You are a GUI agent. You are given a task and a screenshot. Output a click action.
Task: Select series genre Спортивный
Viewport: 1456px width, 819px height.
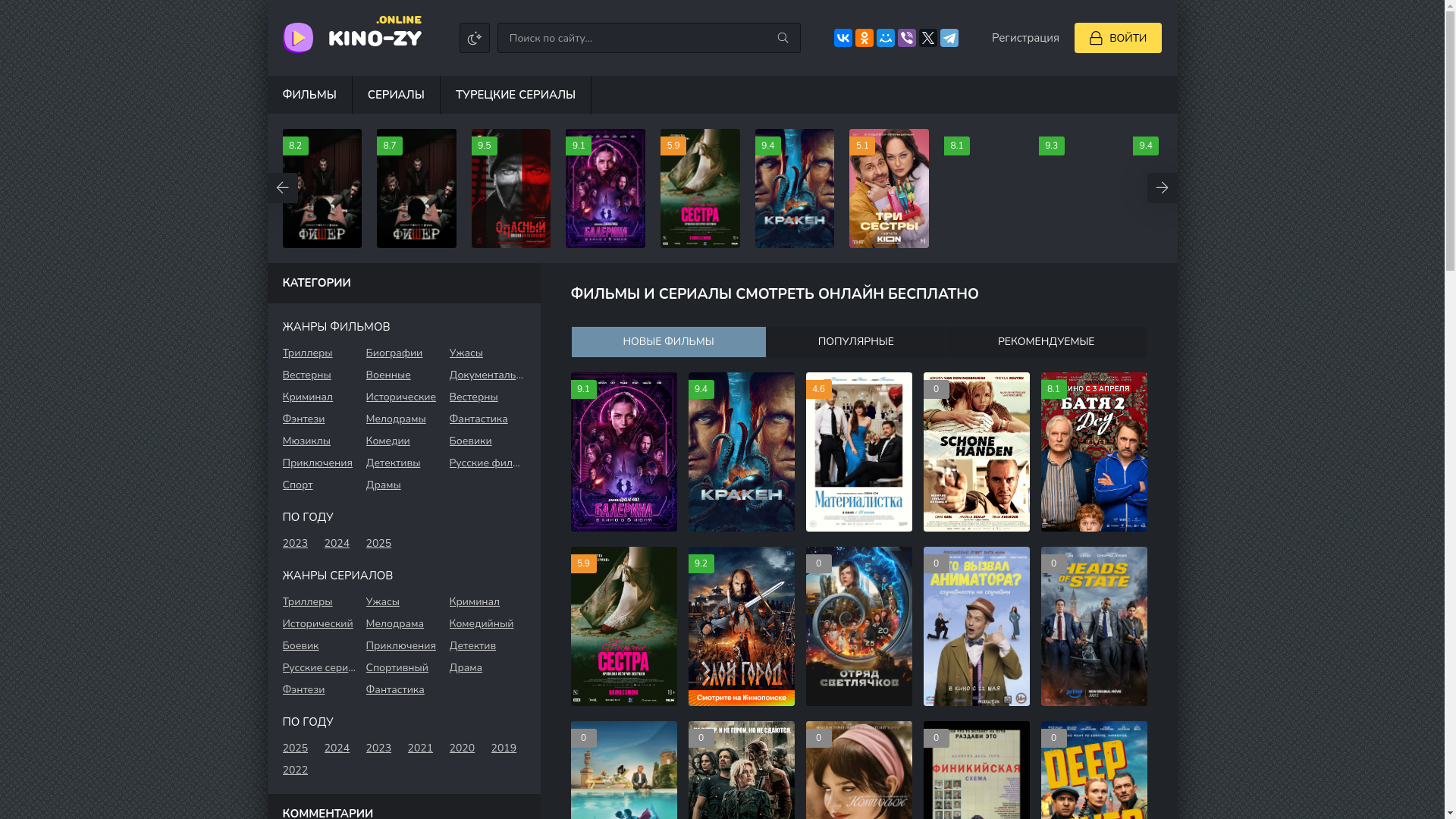397,668
